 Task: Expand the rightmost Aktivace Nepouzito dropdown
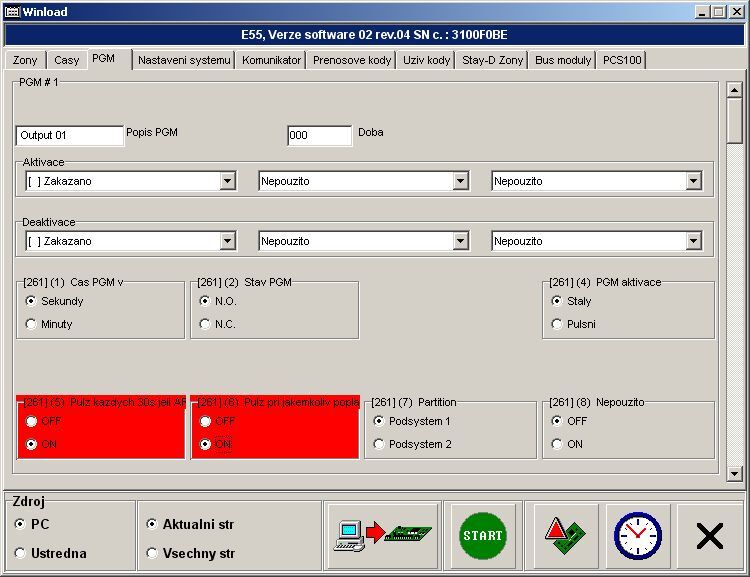(x=693, y=181)
